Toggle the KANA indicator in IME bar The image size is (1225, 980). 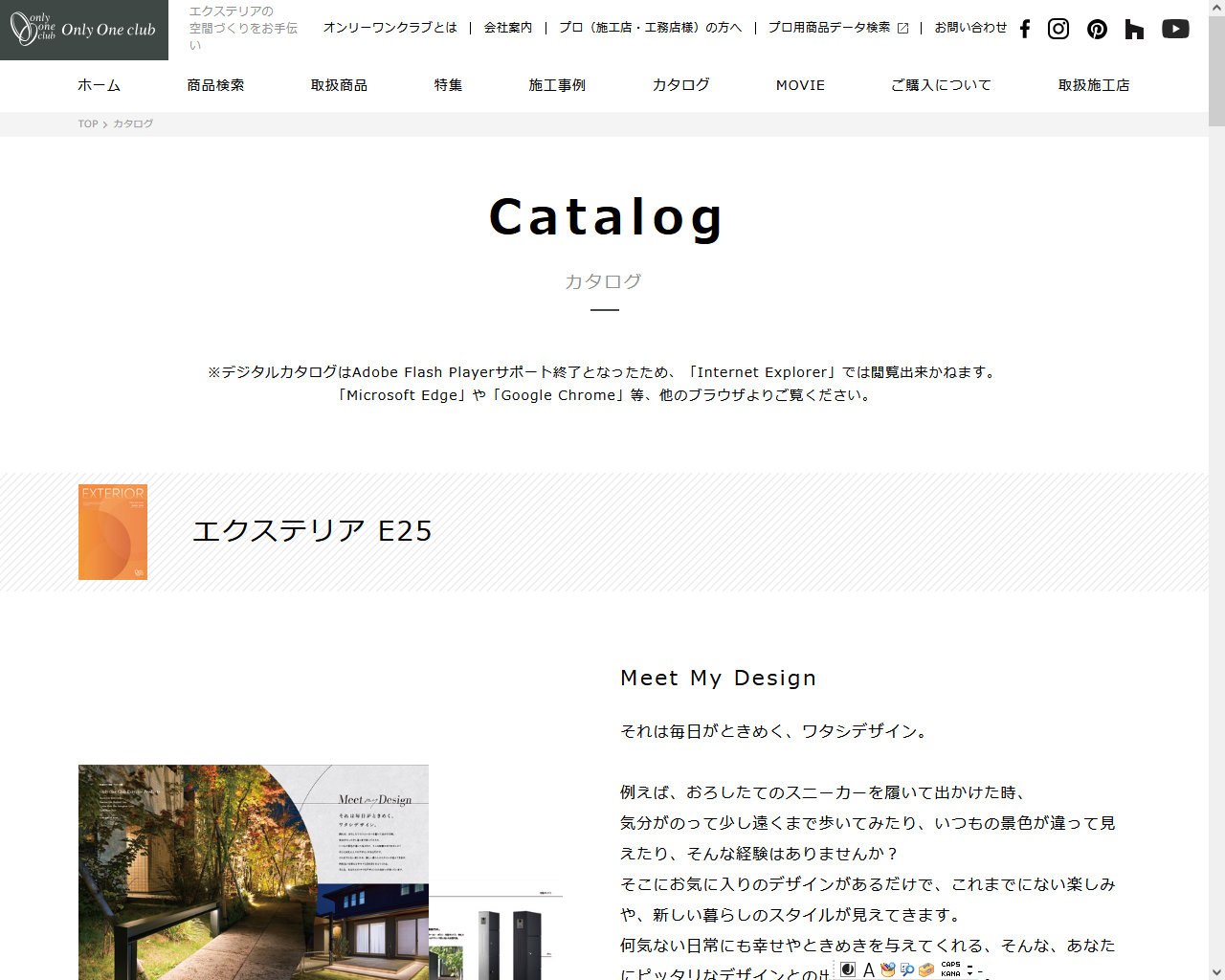(x=950, y=974)
